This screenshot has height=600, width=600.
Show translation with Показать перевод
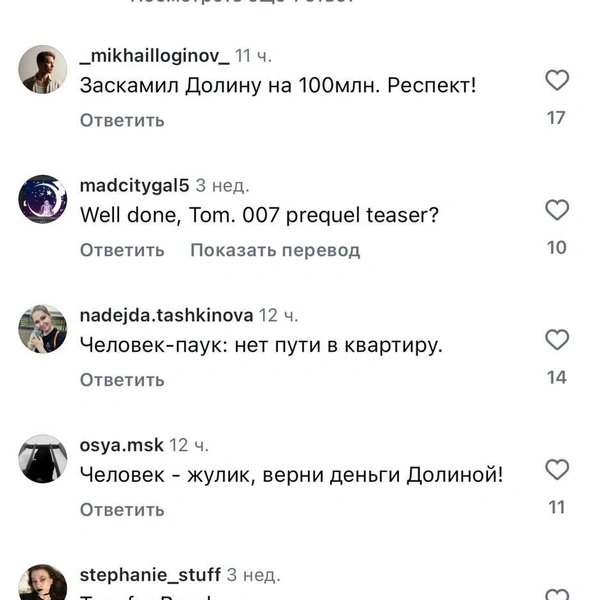coord(275,250)
